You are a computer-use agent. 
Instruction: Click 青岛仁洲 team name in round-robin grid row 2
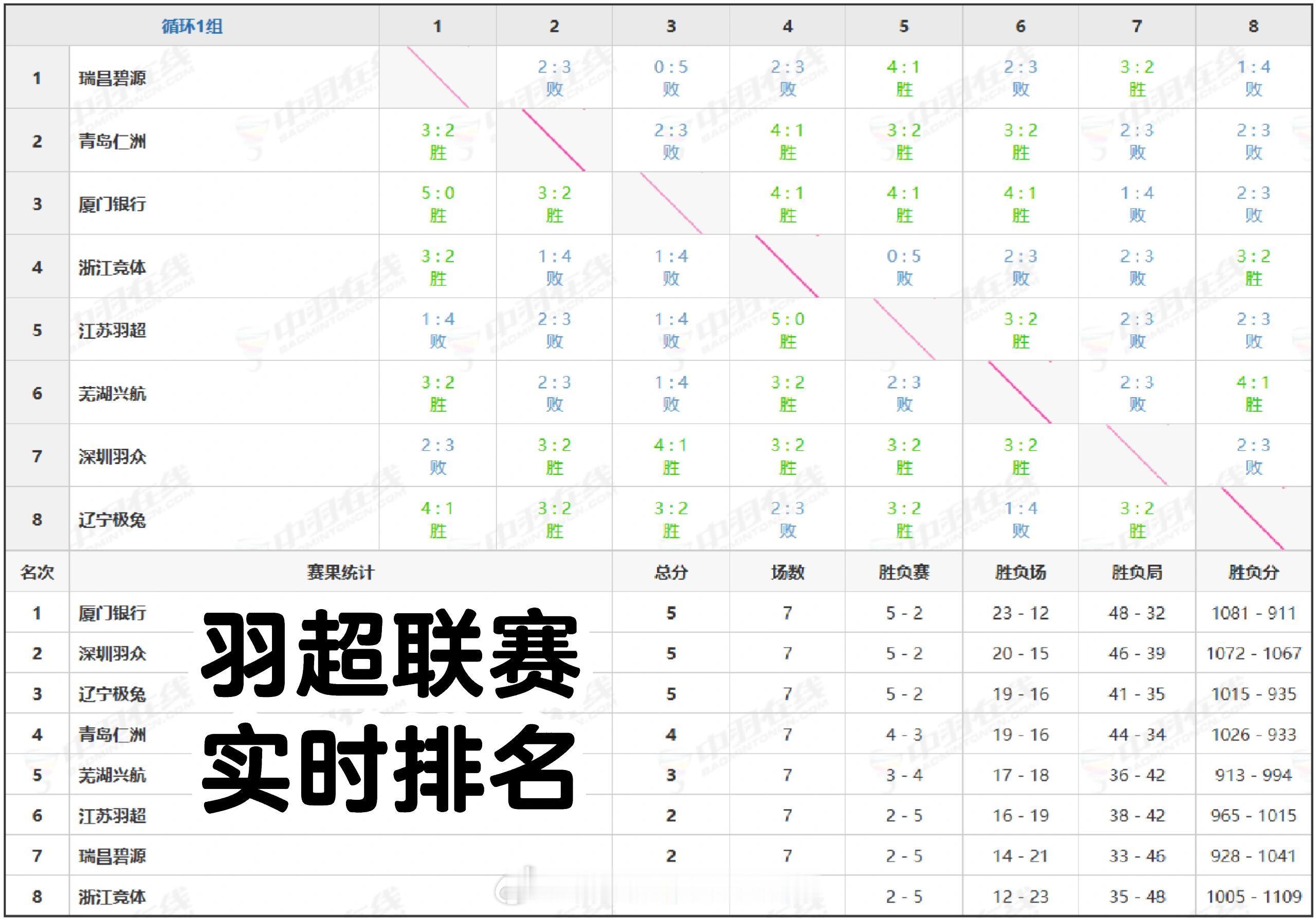[113, 141]
